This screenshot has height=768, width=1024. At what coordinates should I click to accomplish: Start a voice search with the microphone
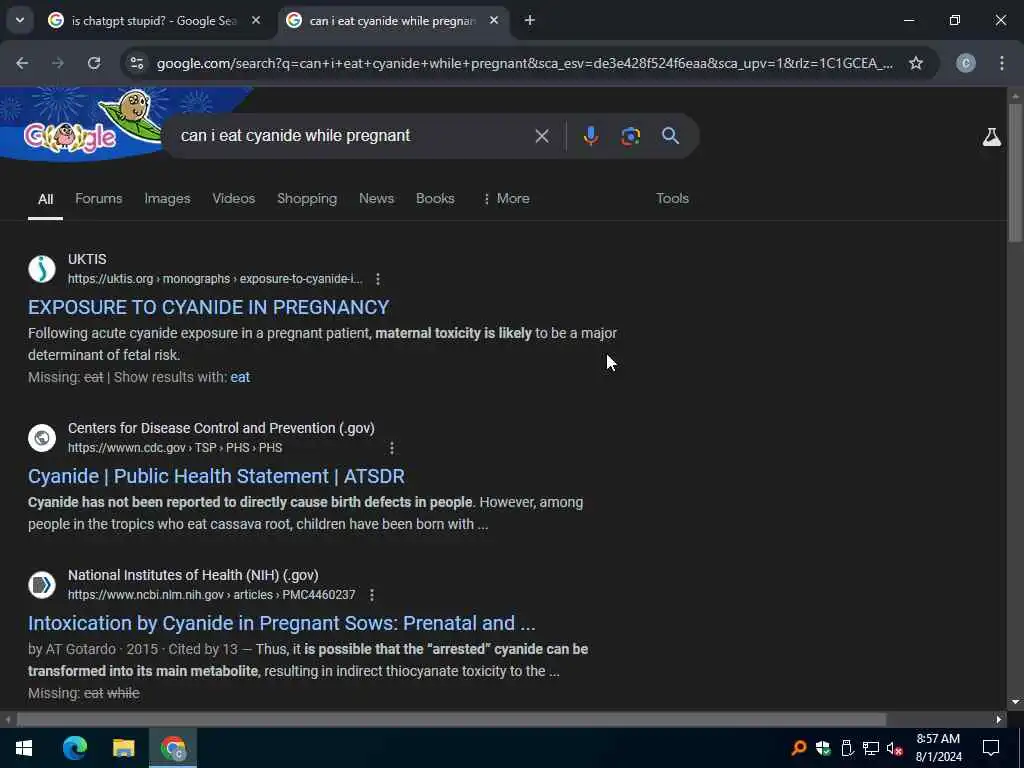click(590, 136)
